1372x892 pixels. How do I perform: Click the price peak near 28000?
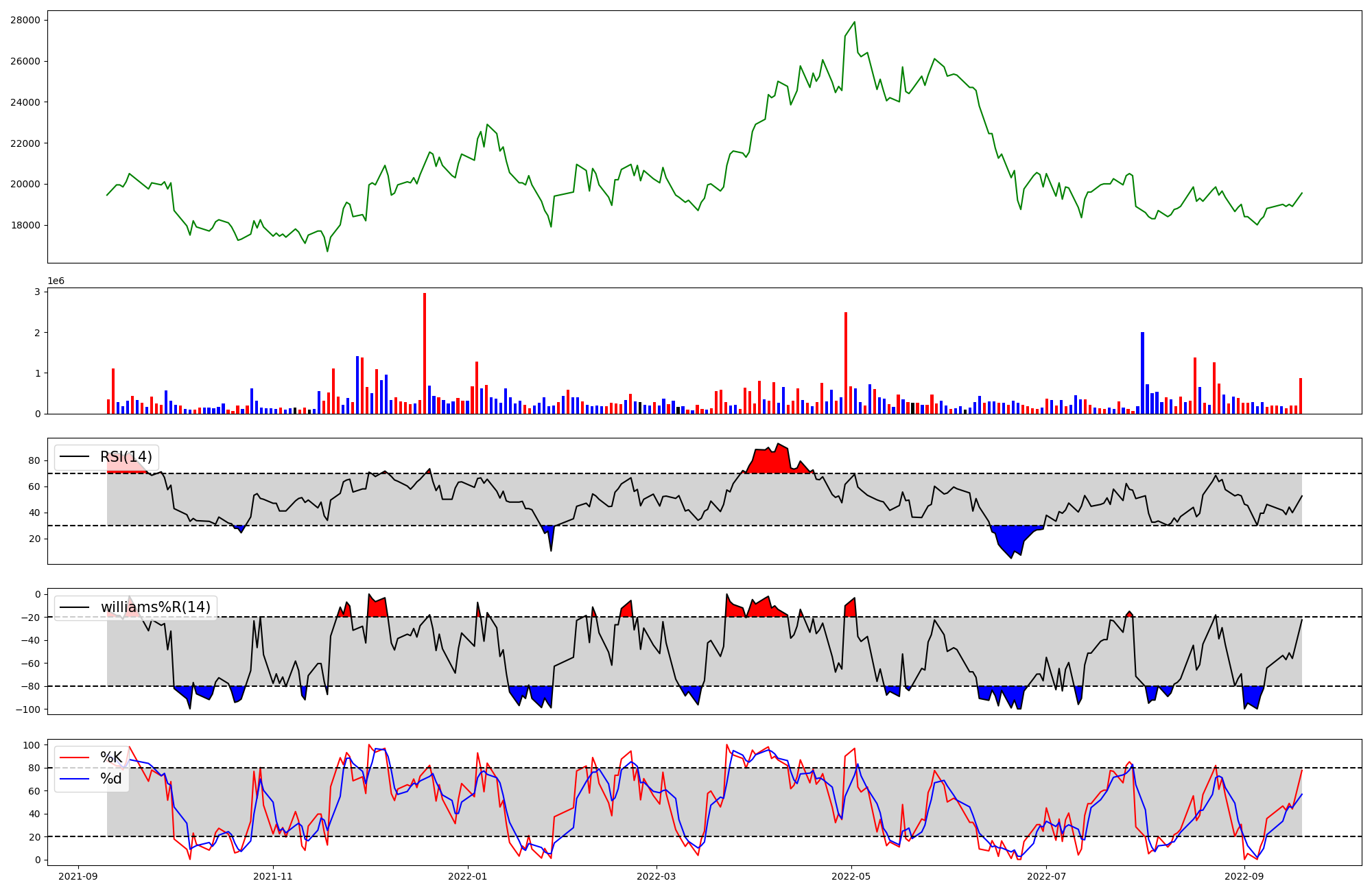click(854, 23)
